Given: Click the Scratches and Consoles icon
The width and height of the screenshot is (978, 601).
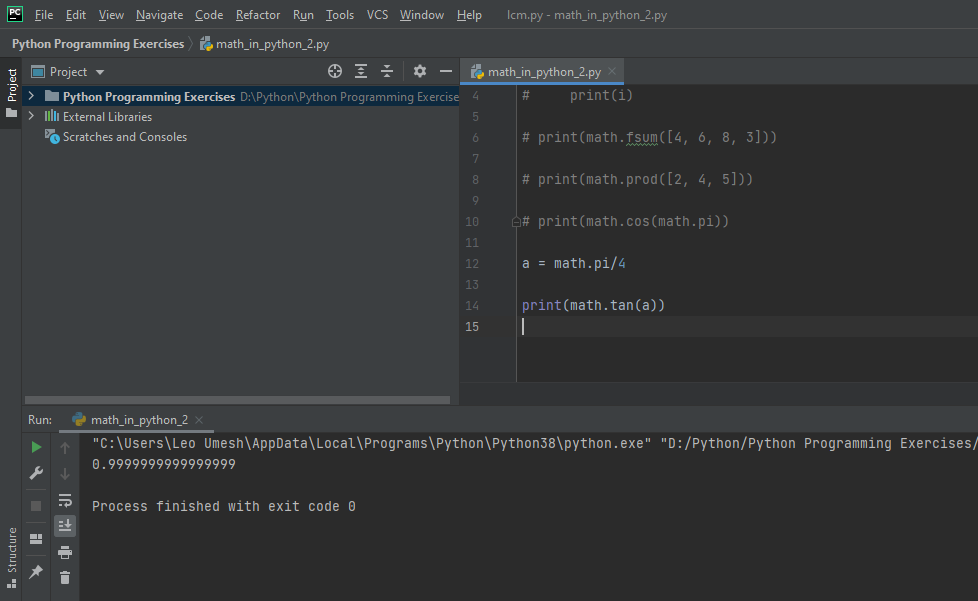Looking at the screenshot, I should pyautogui.click(x=52, y=137).
